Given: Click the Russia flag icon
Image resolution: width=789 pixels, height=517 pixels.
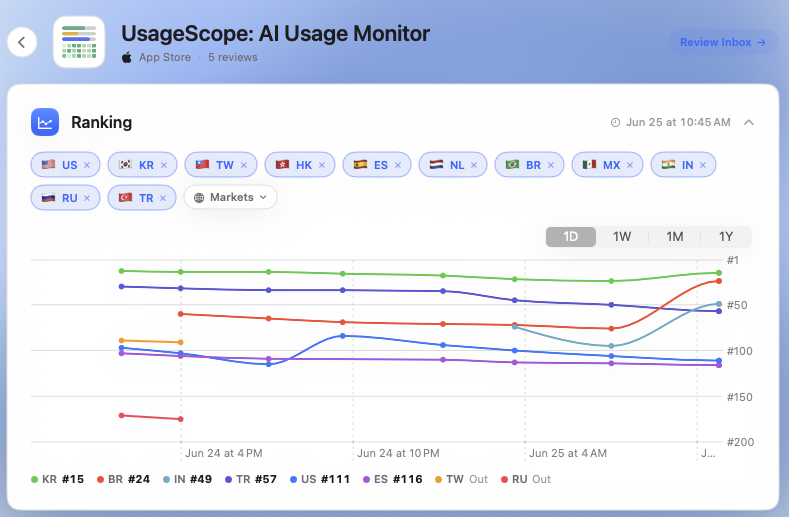Looking at the screenshot, I should tap(48, 197).
